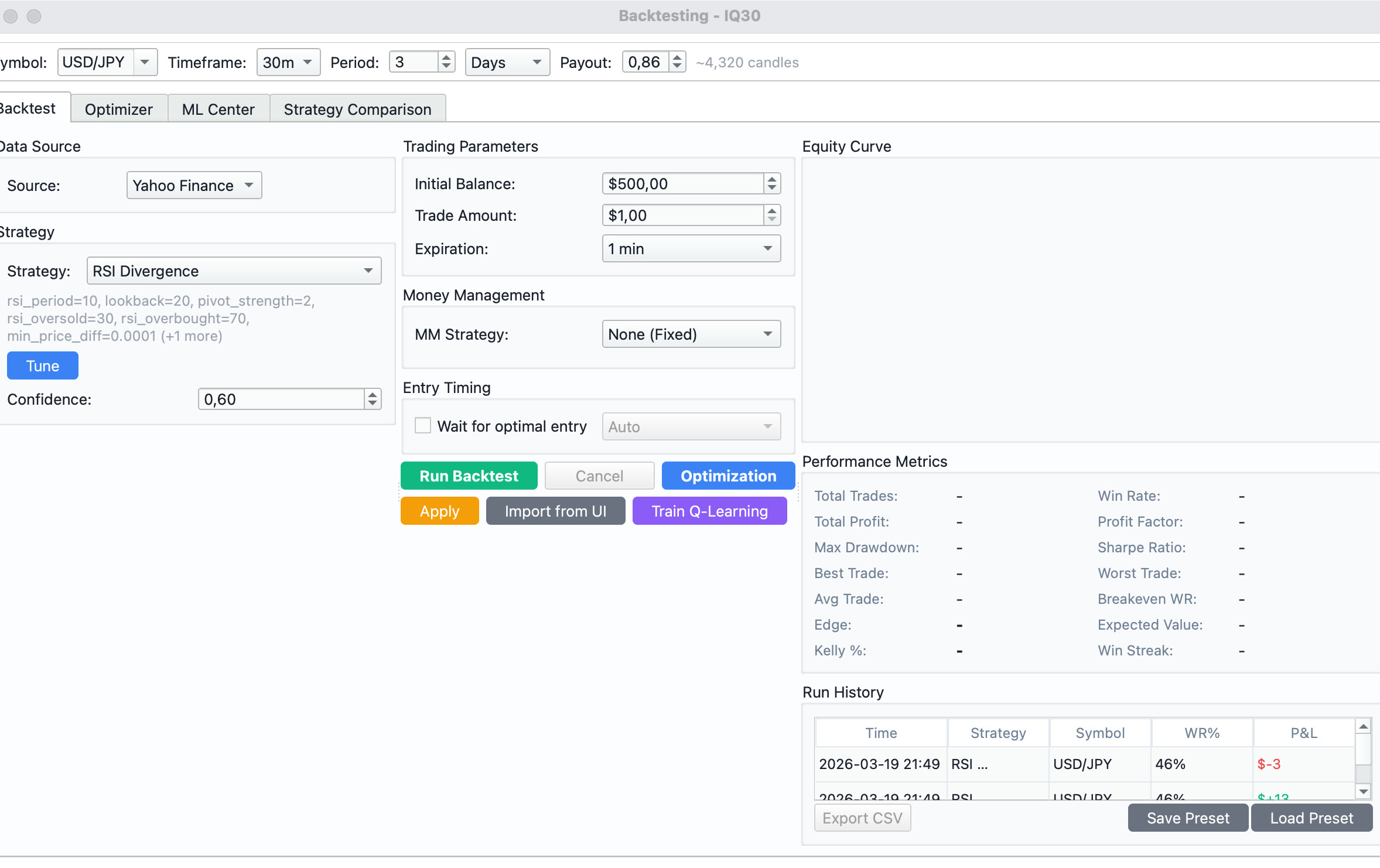Image resolution: width=1380 pixels, height=868 pixels.
Task: Sort Run History by Strategy column
Action: coord(998,733)
